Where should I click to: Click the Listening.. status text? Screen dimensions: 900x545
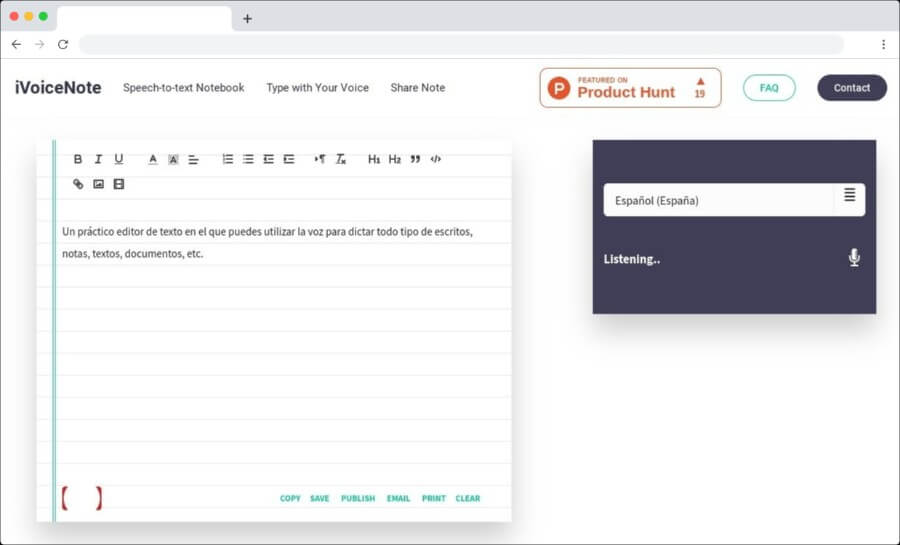click(632, 259)
